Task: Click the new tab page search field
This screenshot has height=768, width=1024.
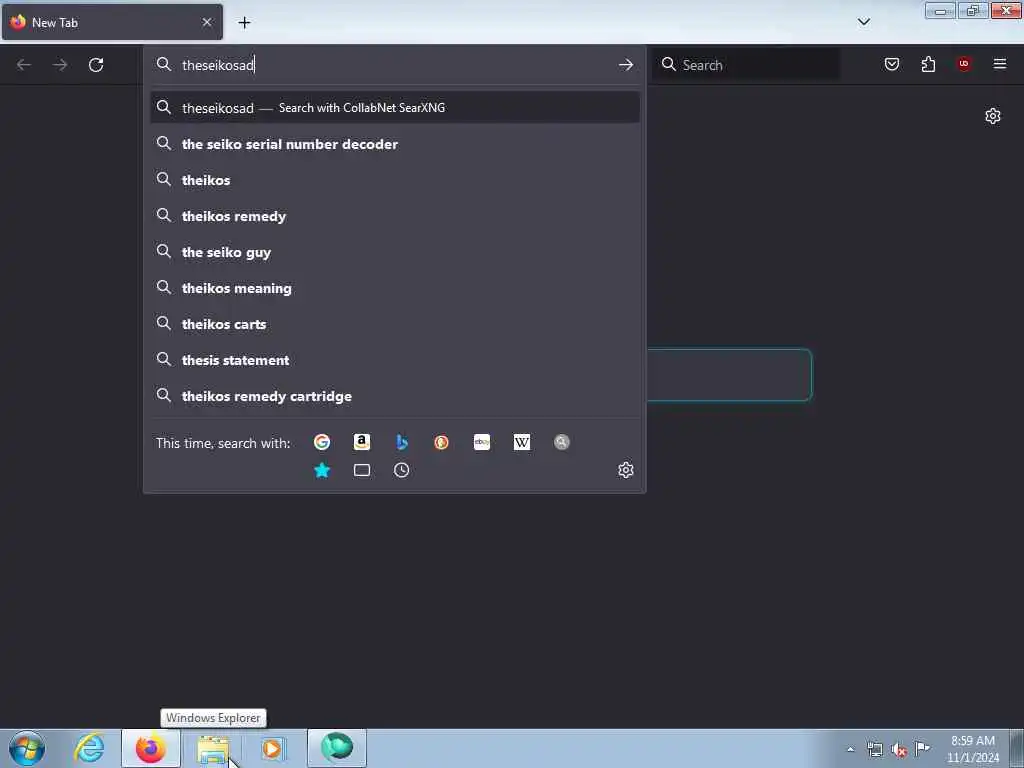Action: 729,375
